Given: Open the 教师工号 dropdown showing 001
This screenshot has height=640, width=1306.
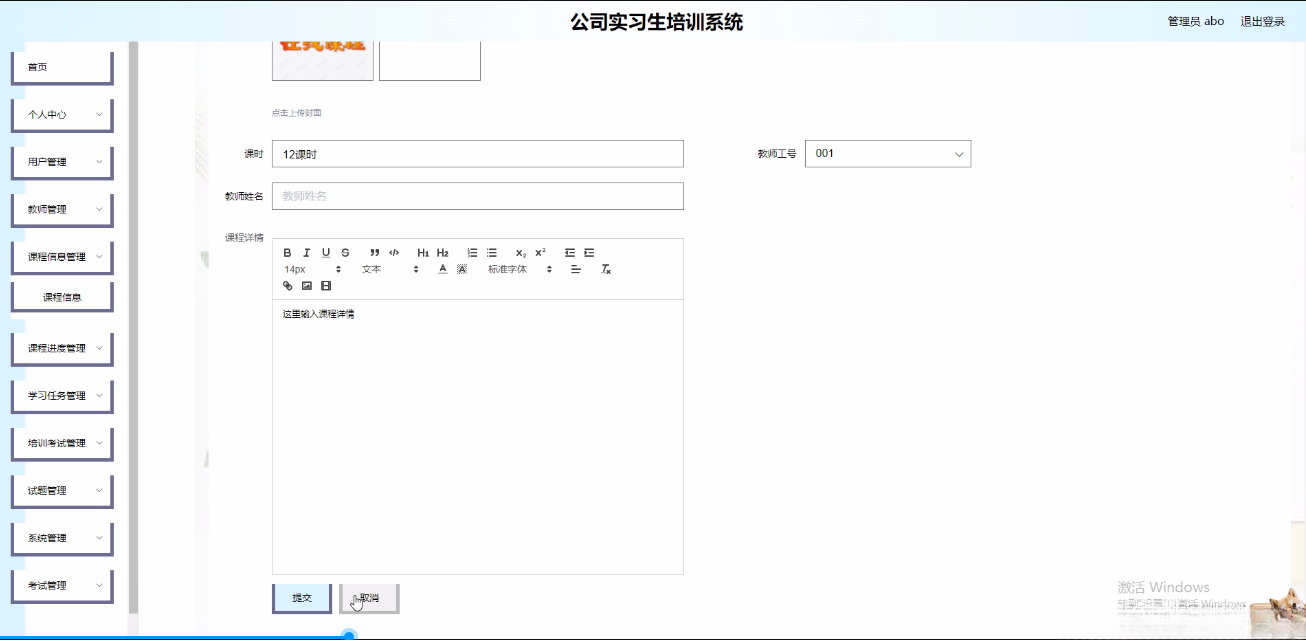Looking at the screenshot, I should (888, 153).
